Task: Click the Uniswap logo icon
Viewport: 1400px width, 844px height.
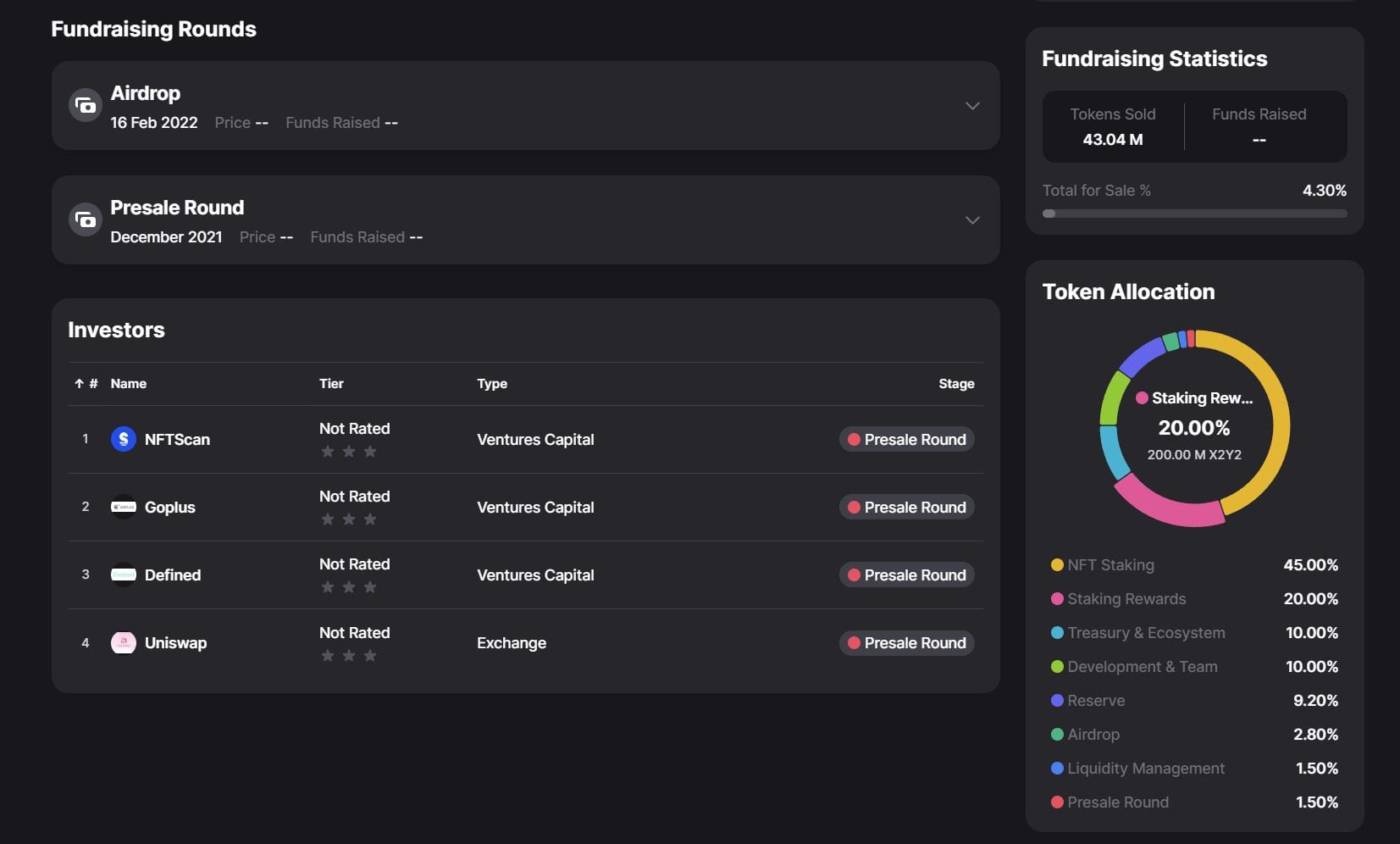Action: [124, 642]
